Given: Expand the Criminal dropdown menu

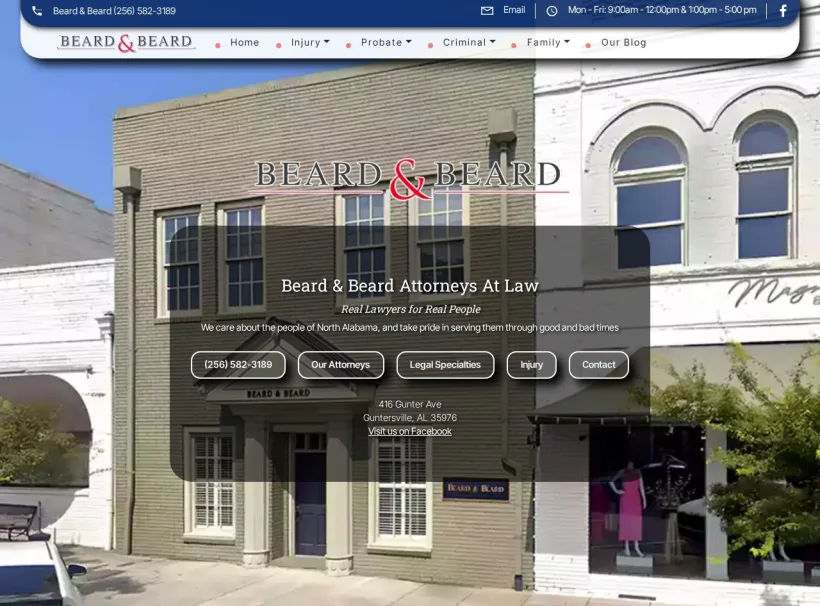Looking at the screenshot, I should click(469, 42).
